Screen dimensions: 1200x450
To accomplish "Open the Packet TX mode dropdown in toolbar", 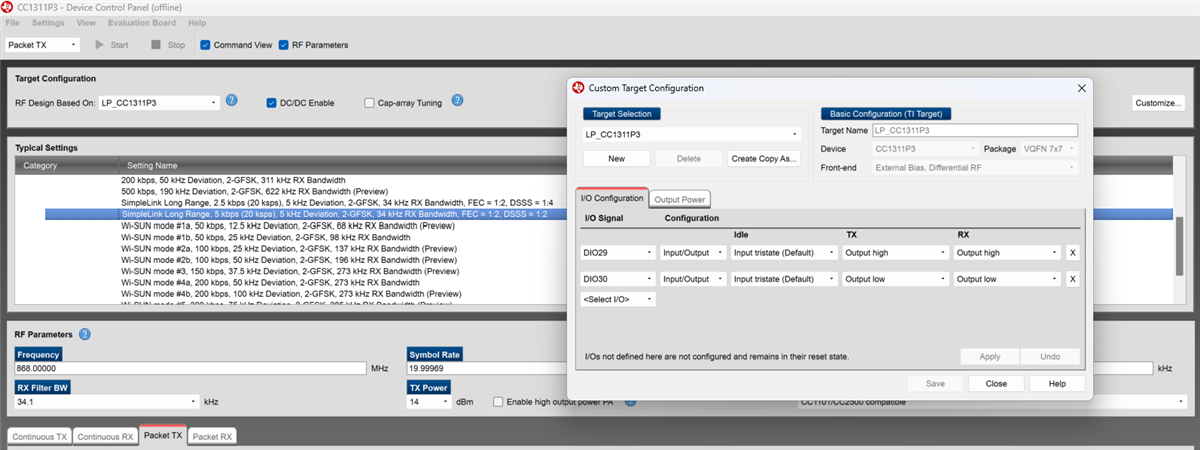I will tap(42, 45).
